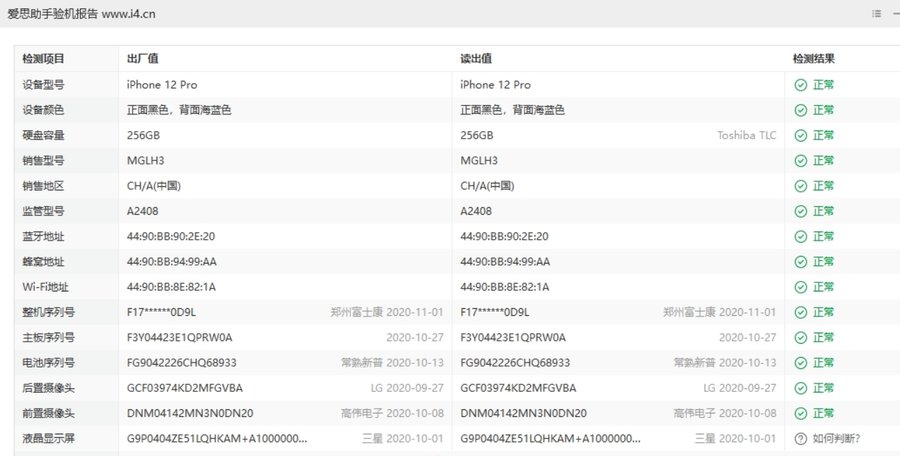Click GCF03974KD2MFGVBA in the 出厂值 column

(x=185, y=388)
